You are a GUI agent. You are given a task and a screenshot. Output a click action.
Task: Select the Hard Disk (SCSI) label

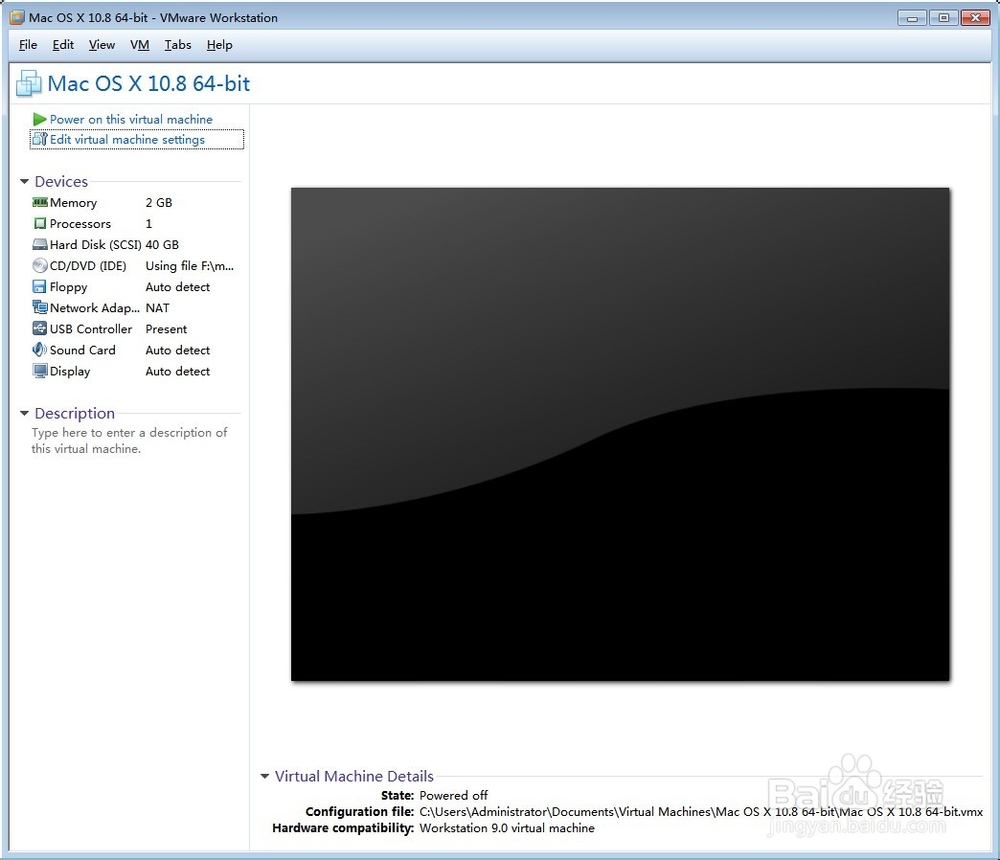pyautogui.click(x=96, y=245)
